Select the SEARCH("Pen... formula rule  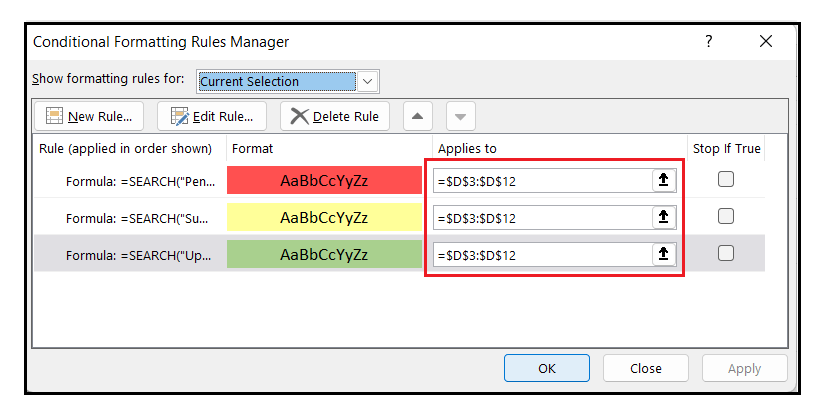pos(140,181)
